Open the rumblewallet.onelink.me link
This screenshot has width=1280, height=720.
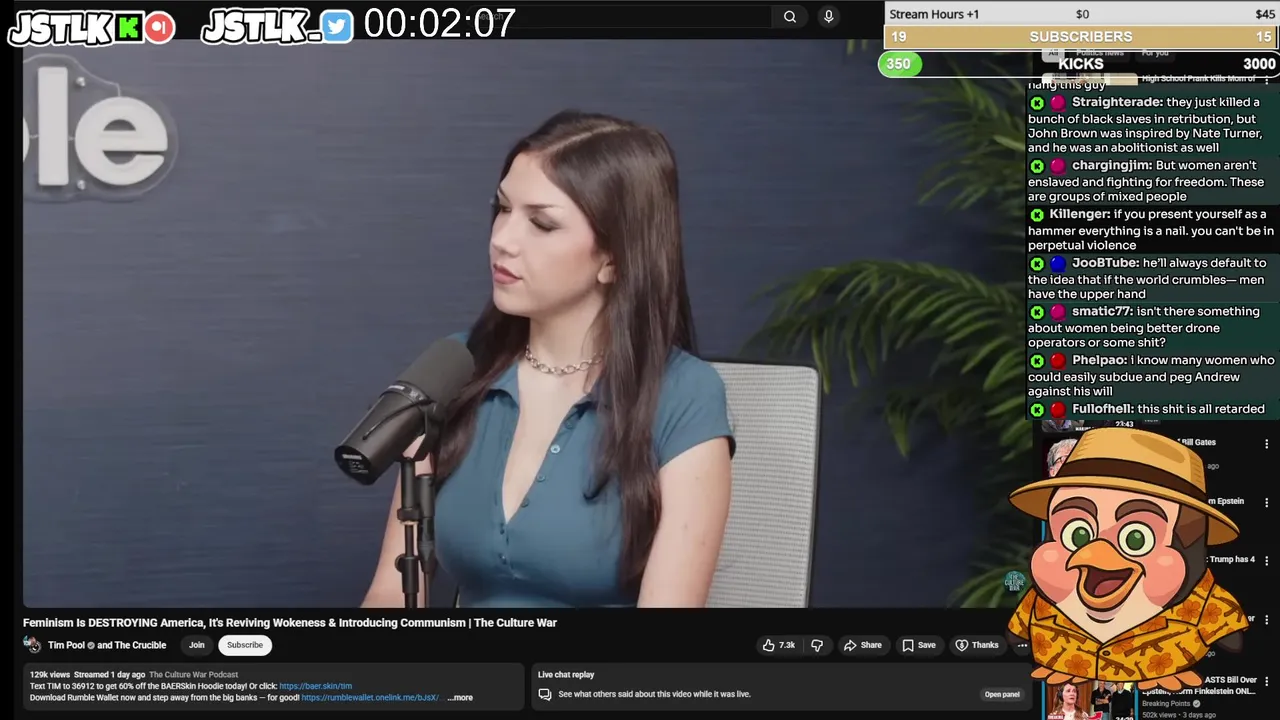pos(372,697)
